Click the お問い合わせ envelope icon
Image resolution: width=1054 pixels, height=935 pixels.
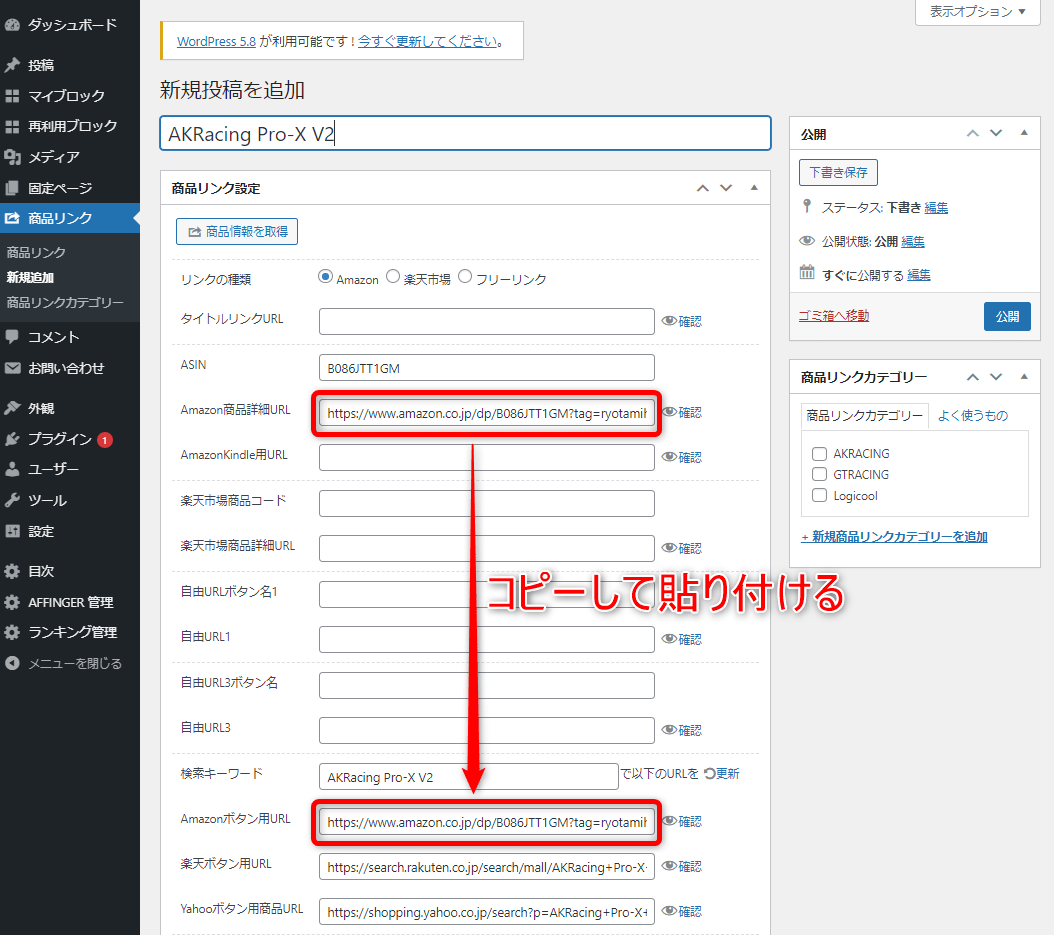pos(12,368)
